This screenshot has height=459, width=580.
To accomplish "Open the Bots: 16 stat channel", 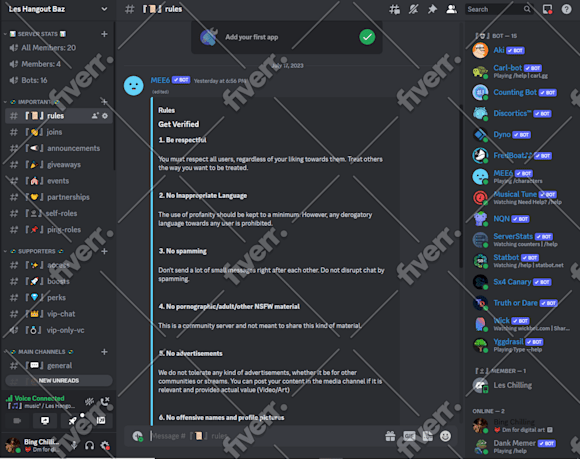I will [x=59, y=80].
